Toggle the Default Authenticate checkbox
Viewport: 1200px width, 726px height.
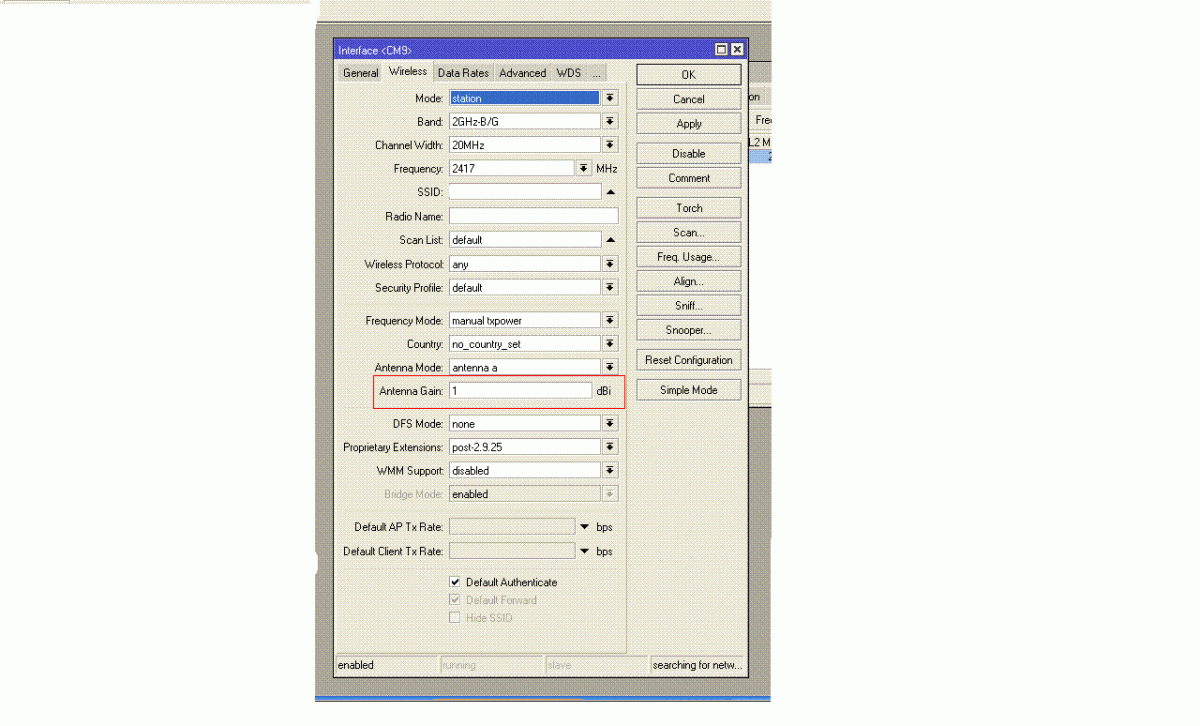pyautogui.click(x=455, y=582)
